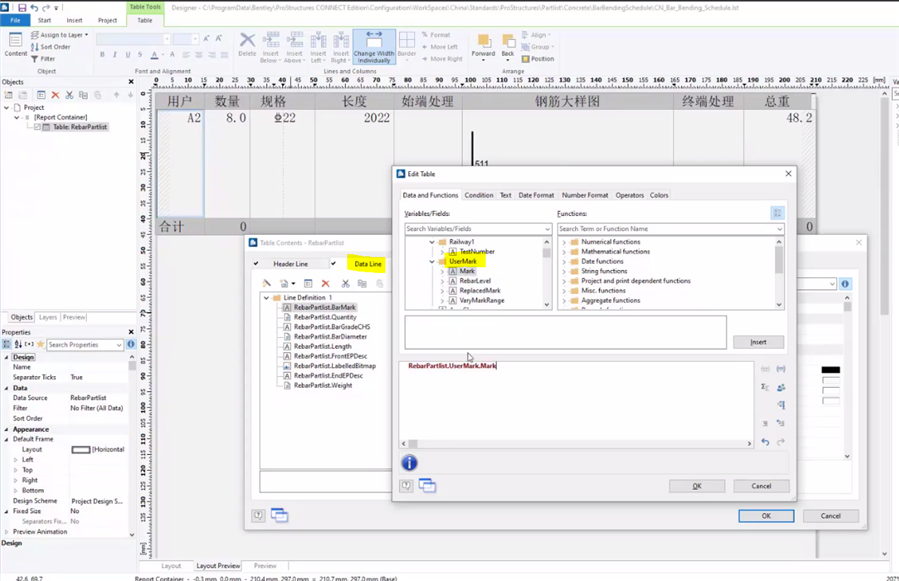
Task: Click red delete X in Table Contents toolbar
Action: [x=325, y=284]
